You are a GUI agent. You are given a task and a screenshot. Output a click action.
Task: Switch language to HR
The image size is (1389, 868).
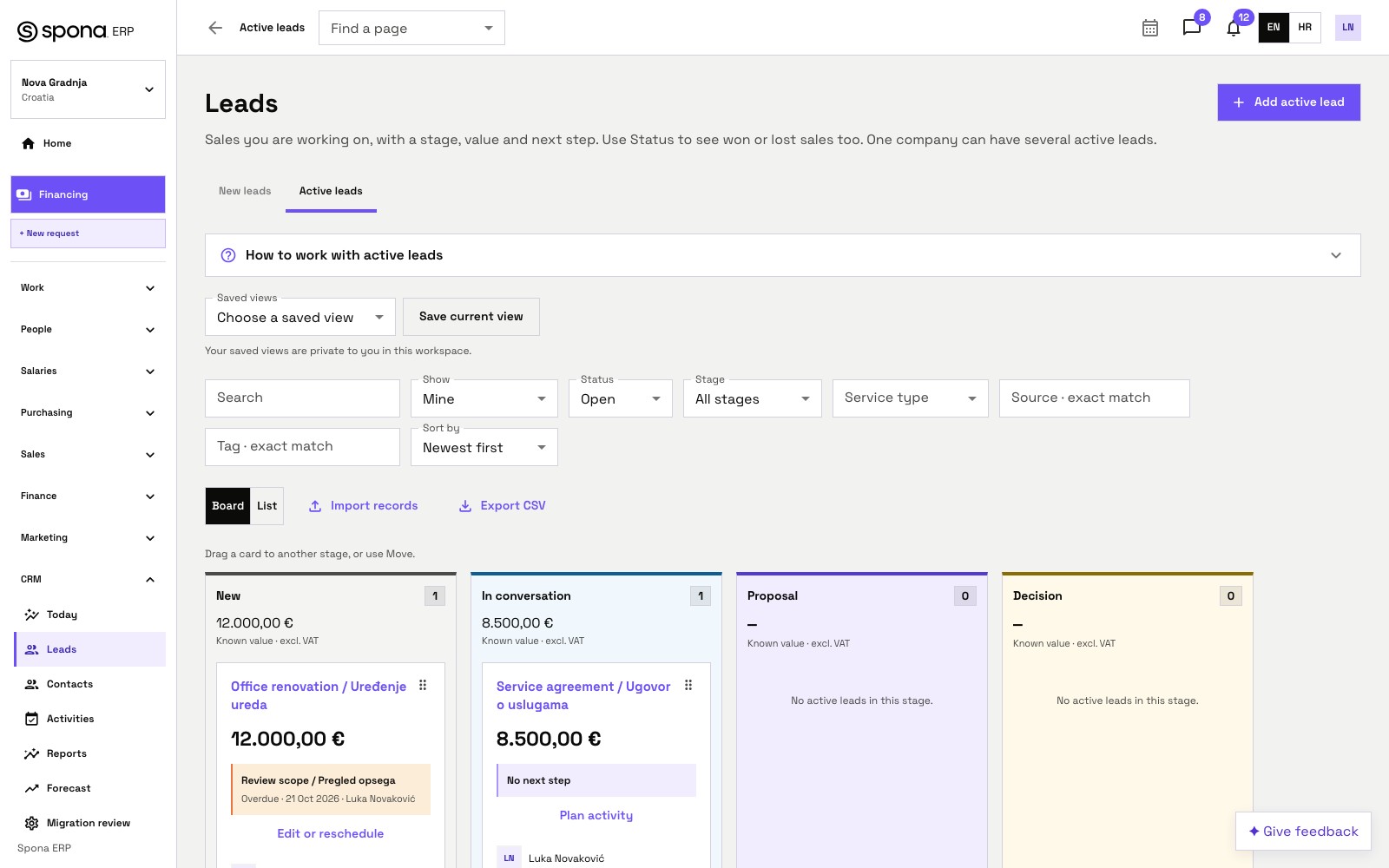1305,28
